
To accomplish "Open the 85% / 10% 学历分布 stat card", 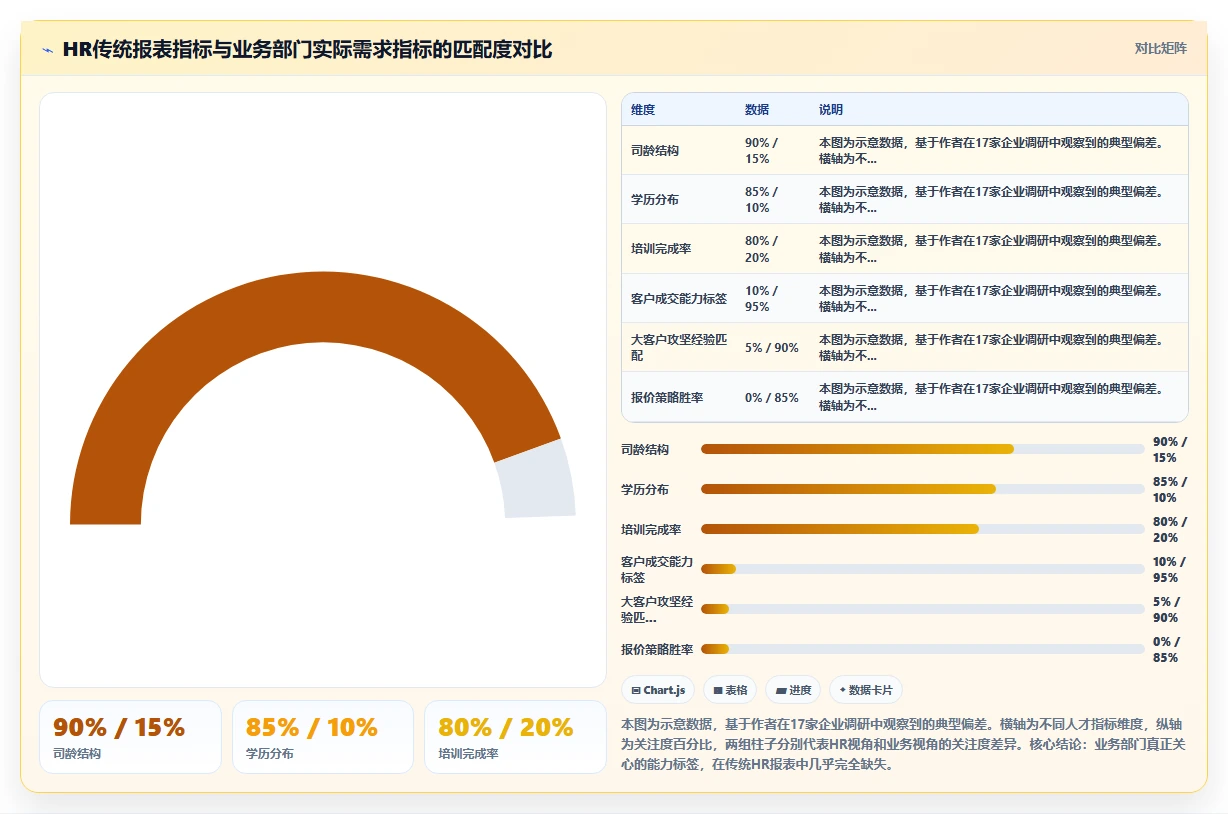I will 323,737.
